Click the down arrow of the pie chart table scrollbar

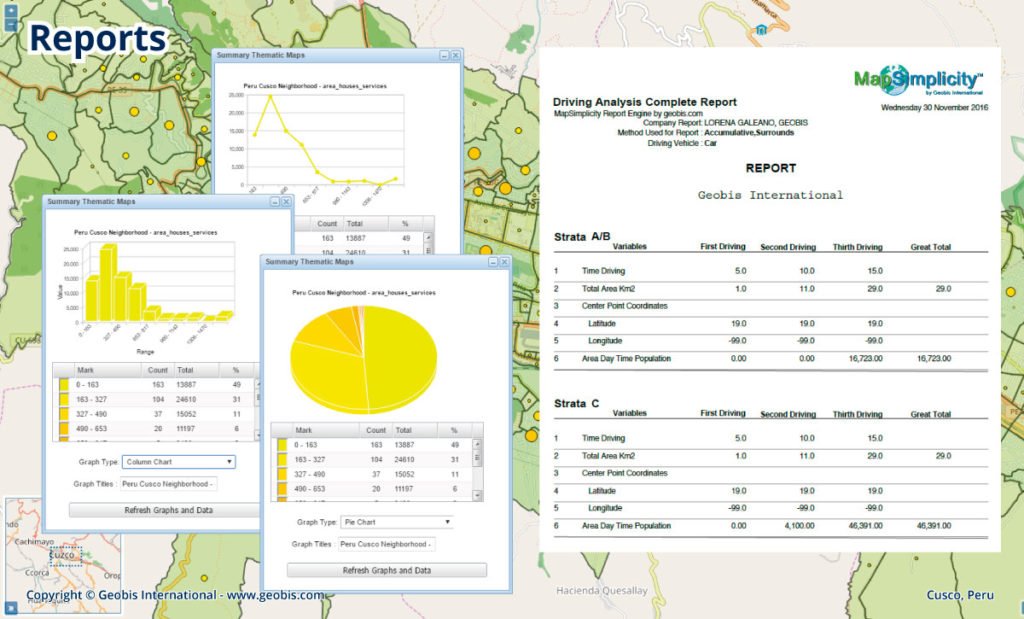(x=477, y=496)
